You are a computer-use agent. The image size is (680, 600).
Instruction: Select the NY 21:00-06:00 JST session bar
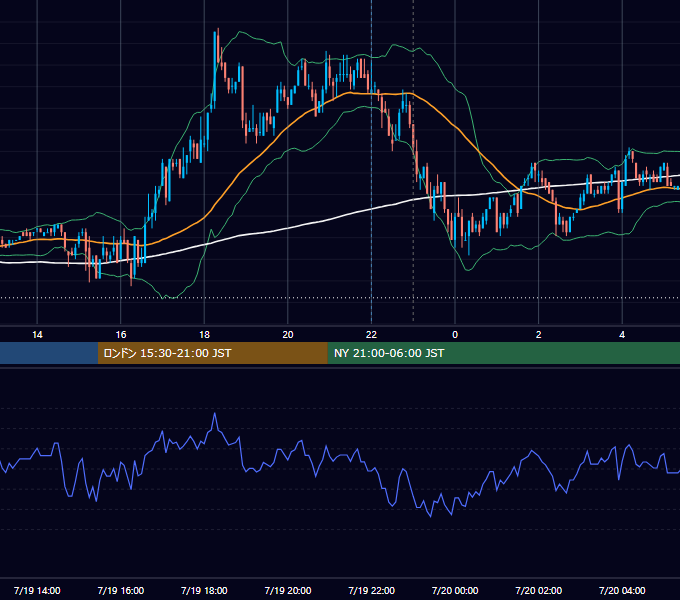point(503,353)
